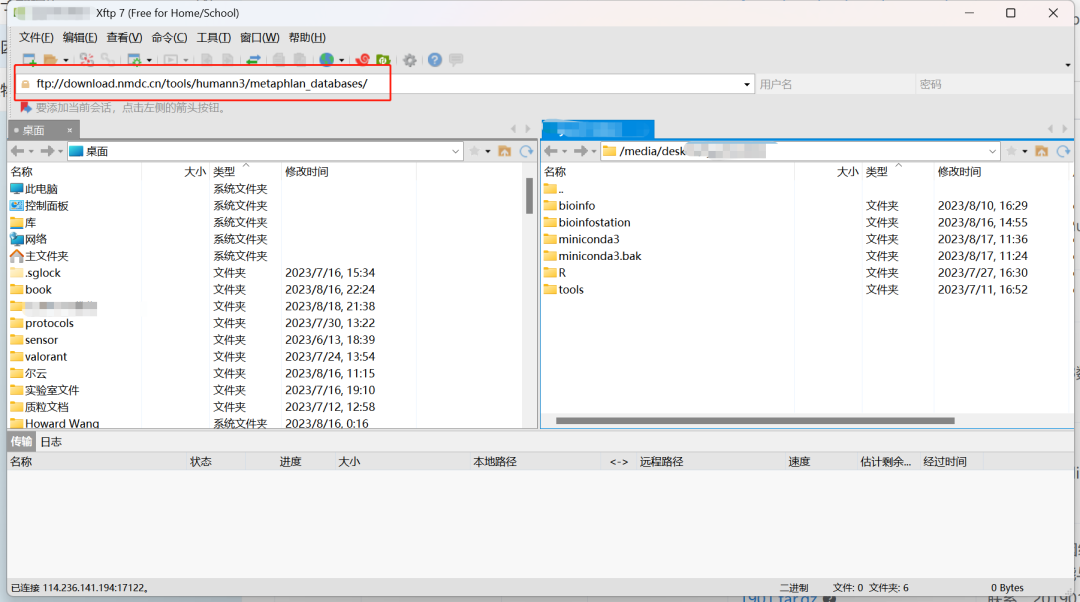Go to remote home folder icon

1041,151
